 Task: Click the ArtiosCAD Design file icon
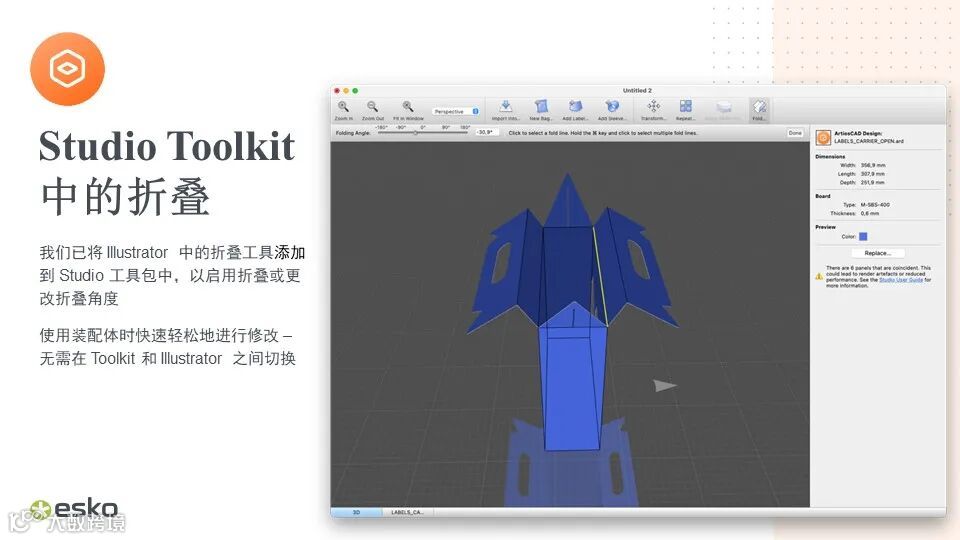click(823, 138)
